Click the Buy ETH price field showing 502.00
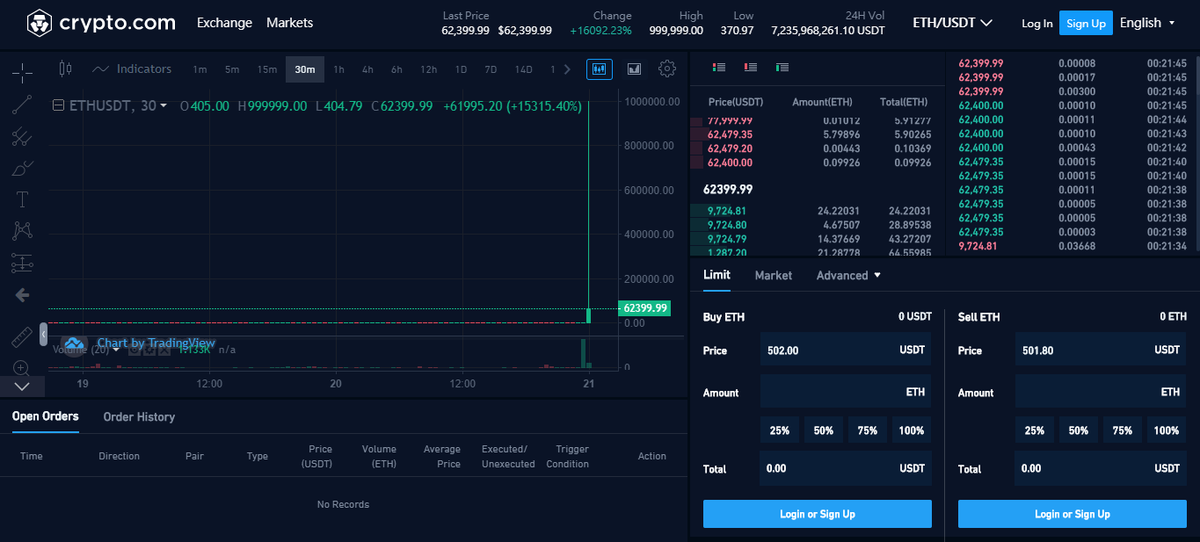1200x542 pixels. coord(846,351)
